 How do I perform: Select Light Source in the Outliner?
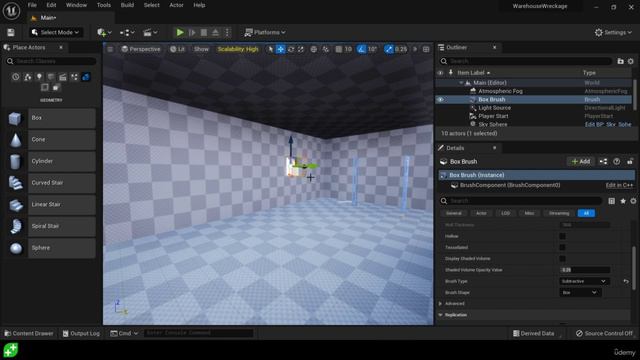pos(494,108)
